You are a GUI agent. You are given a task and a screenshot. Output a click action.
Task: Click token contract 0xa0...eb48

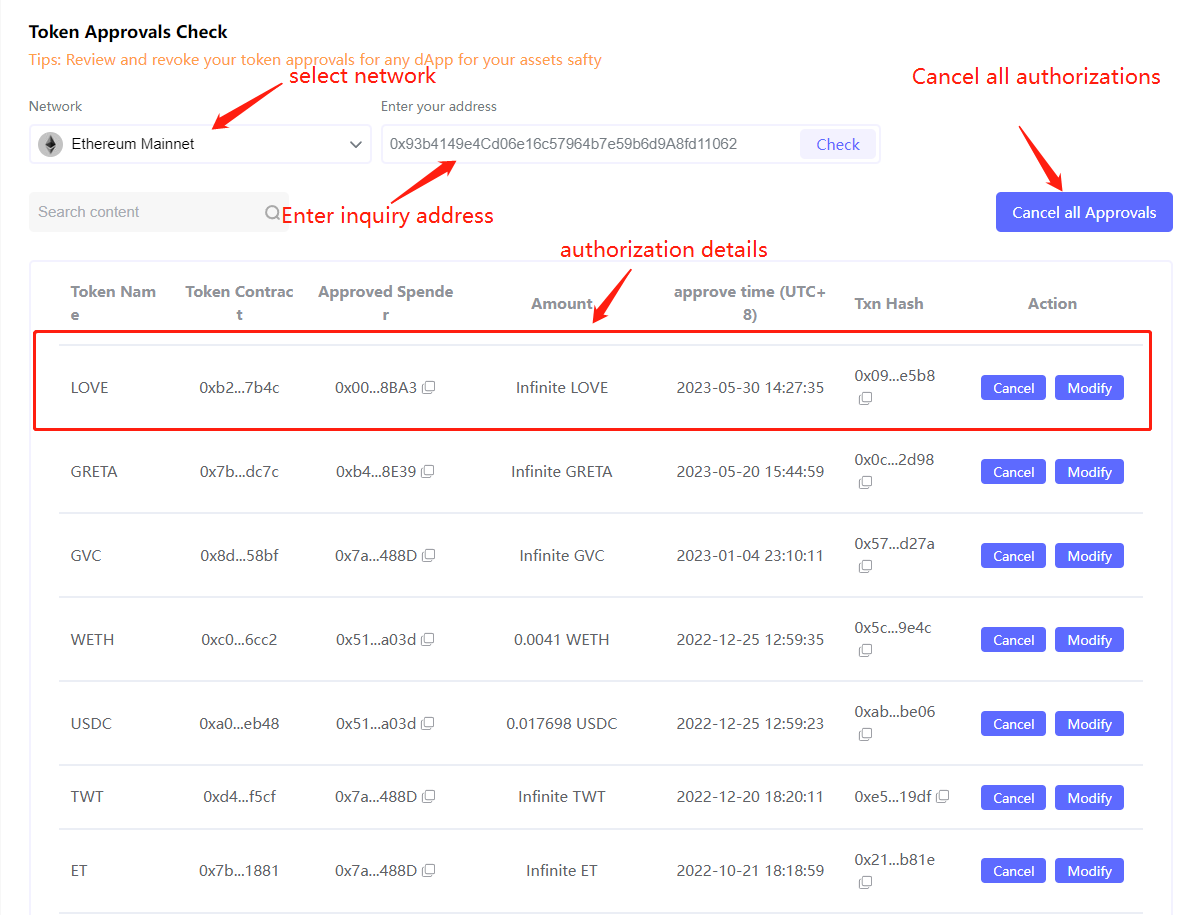(239, 724)
